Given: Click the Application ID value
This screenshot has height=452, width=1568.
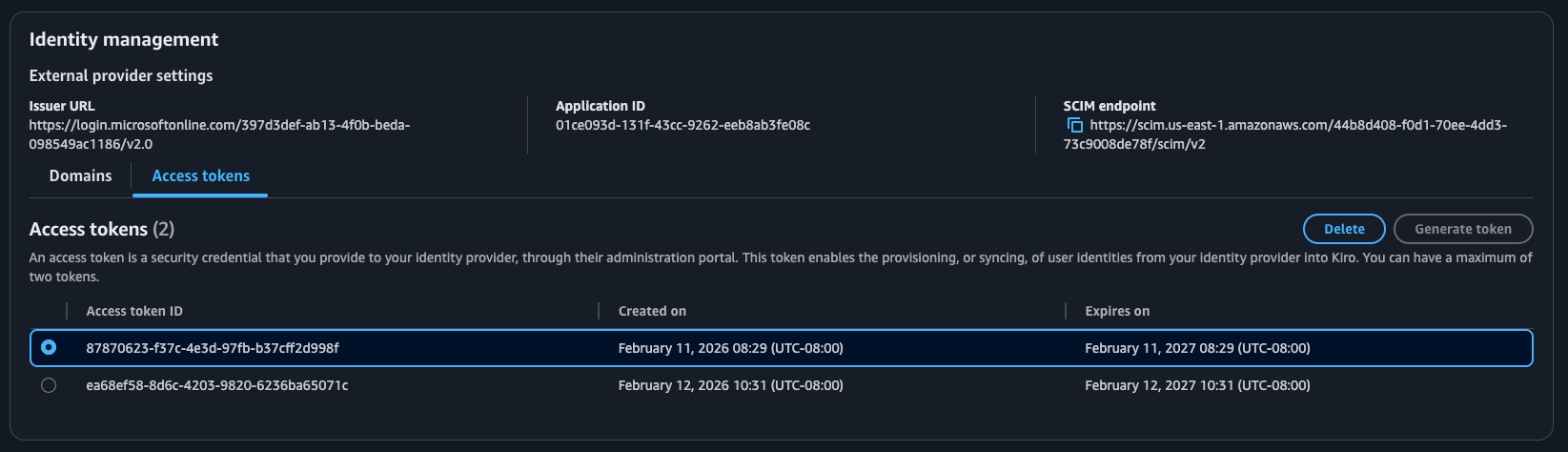Looking at the screenshot, I should click(682, 125).
